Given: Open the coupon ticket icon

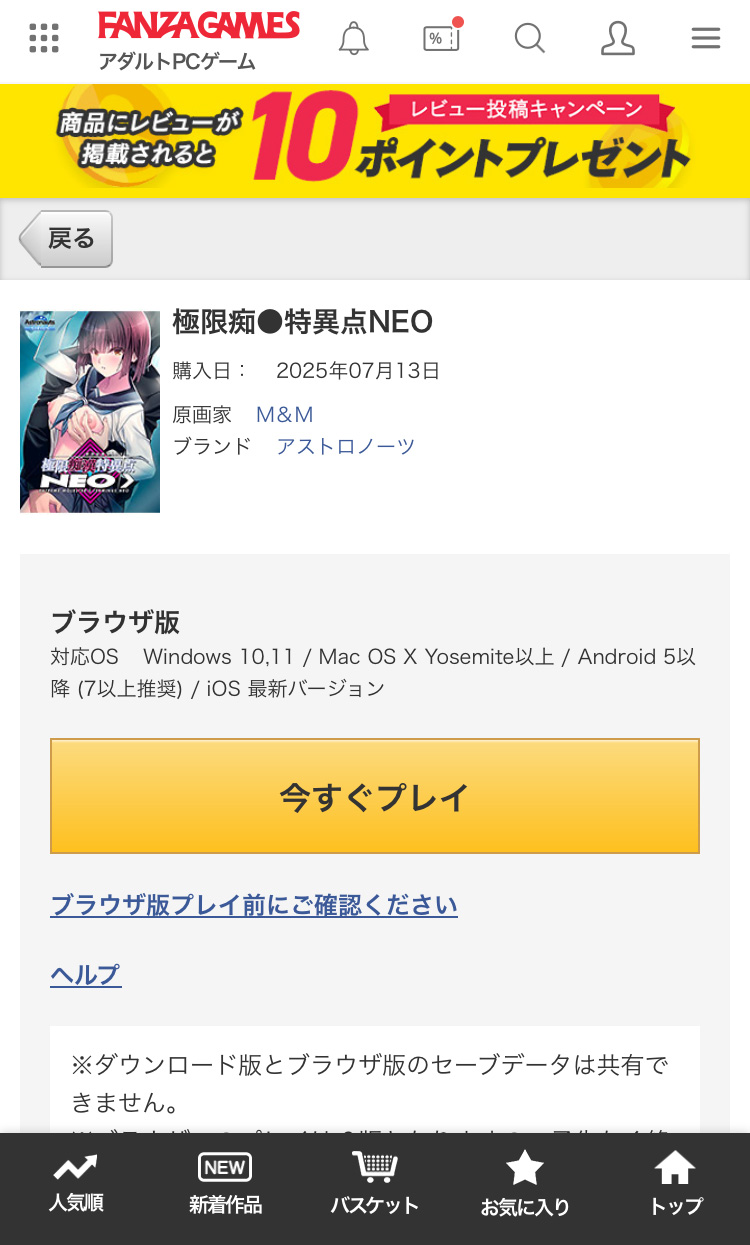Looking at the screenshot, I should [441, 38].
